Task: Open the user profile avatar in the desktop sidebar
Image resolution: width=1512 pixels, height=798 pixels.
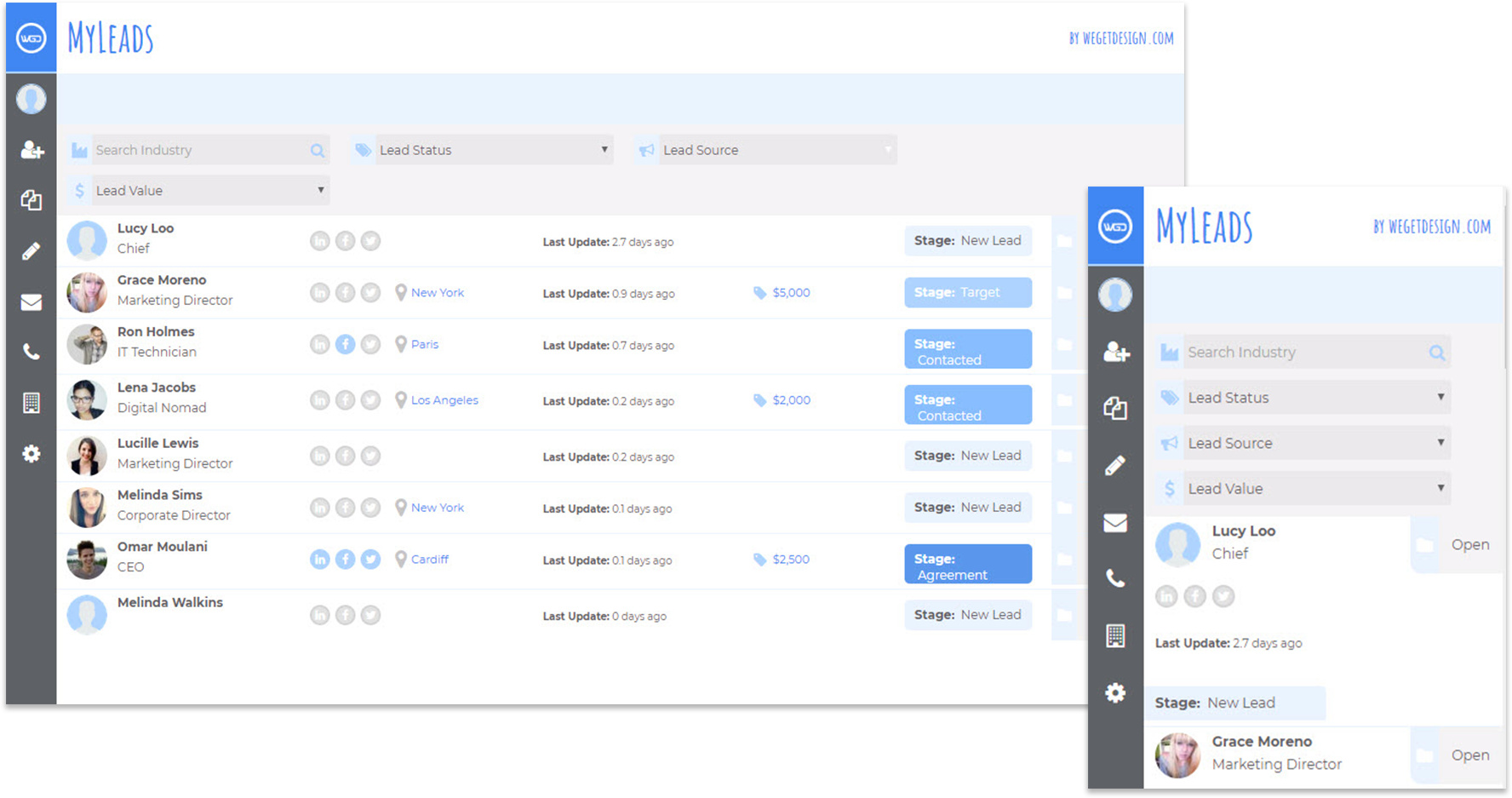Action: (x=31, y=99)
